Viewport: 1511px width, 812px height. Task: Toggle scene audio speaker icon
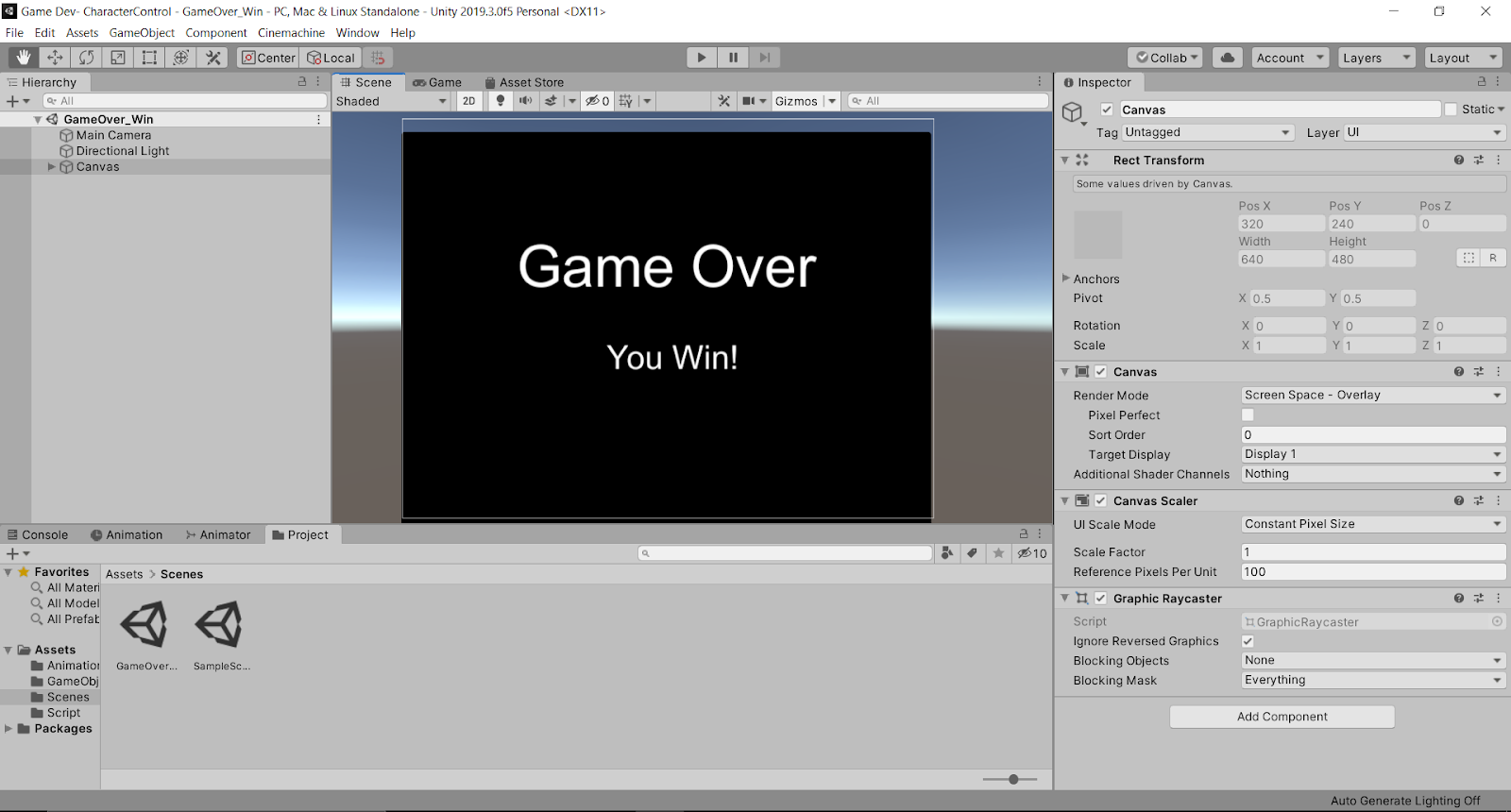coord(525,101)
